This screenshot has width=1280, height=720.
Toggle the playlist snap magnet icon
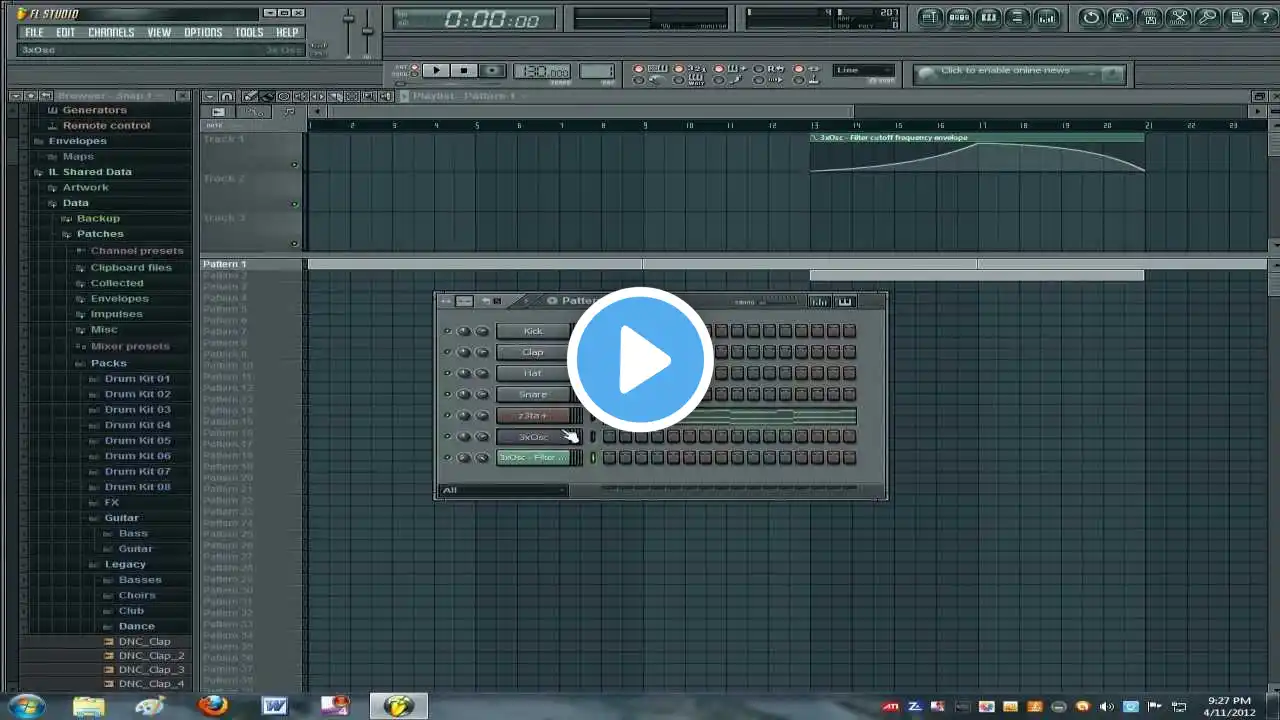pos(227,96)
